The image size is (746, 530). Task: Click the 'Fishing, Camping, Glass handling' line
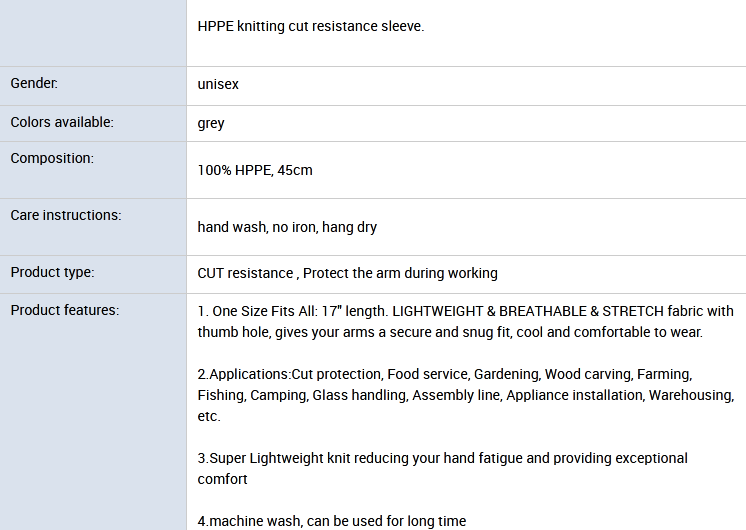click(466, 395)
